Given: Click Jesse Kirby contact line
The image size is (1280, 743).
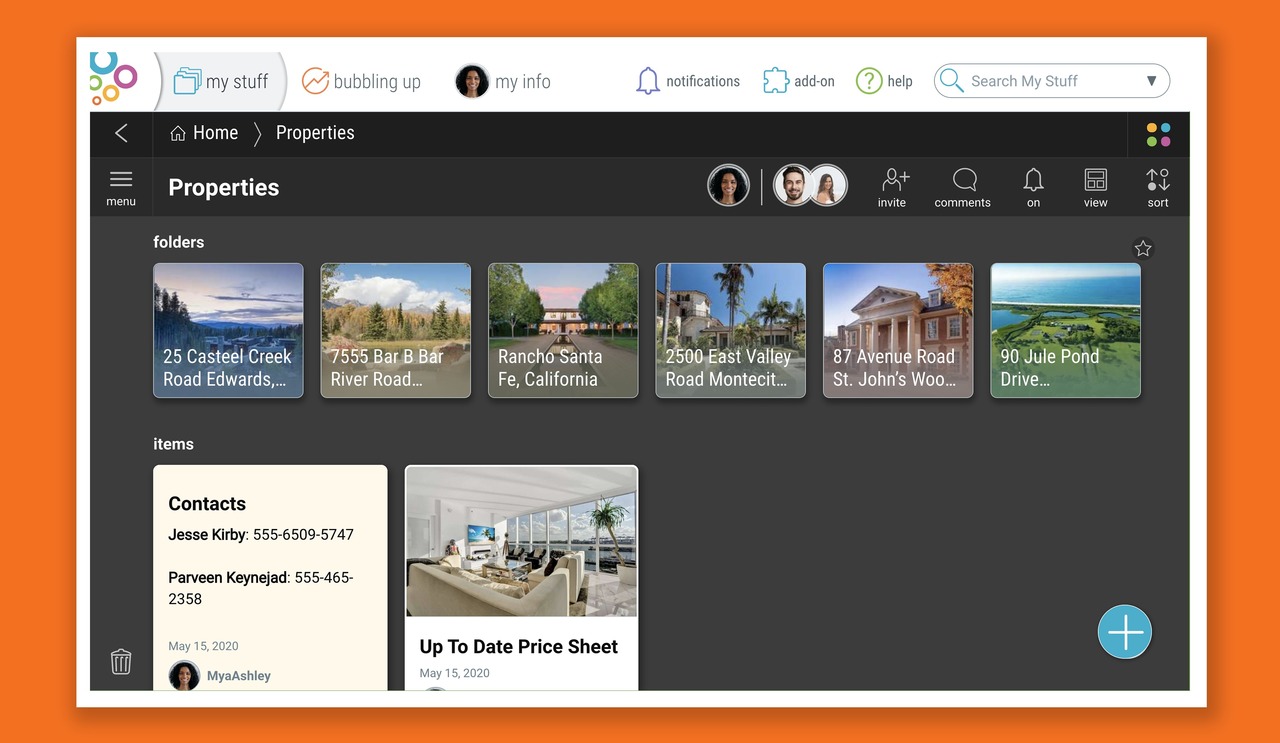Looking at the screenshot, I should [x=261, y=535].
